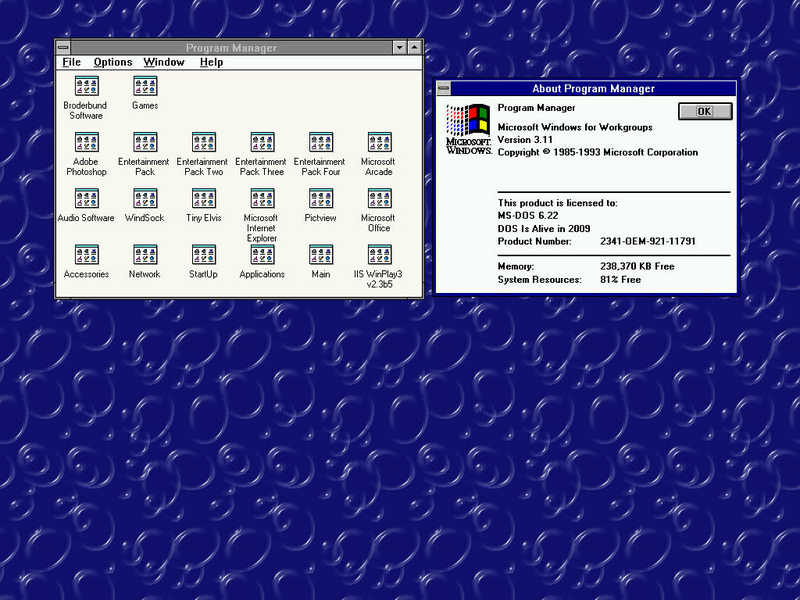Select the Entertainment Pack group icon

coord(145,142)
